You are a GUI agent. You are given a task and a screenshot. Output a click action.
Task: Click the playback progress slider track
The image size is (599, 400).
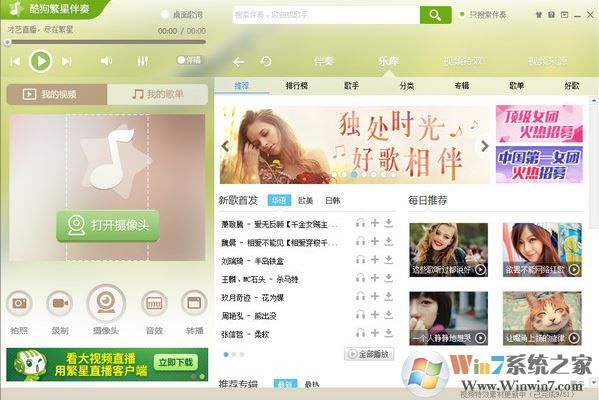click(x=106, y=42)
